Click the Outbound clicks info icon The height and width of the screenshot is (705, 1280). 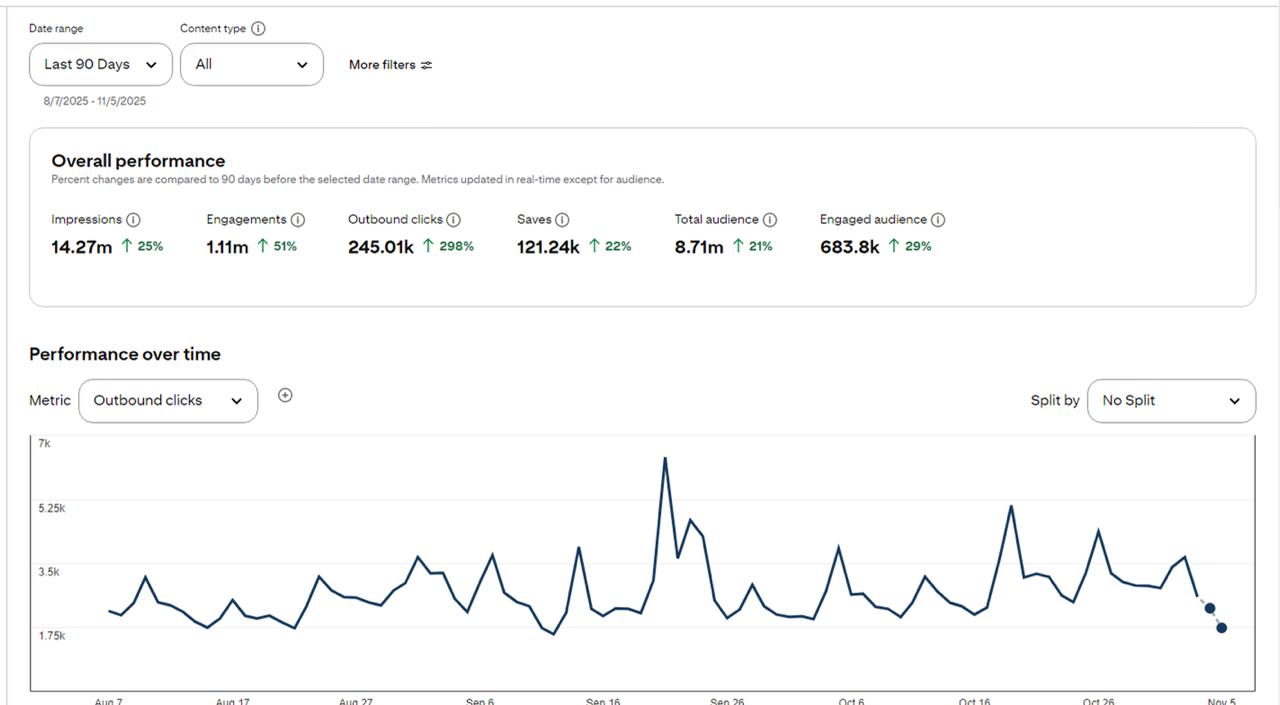453,220
